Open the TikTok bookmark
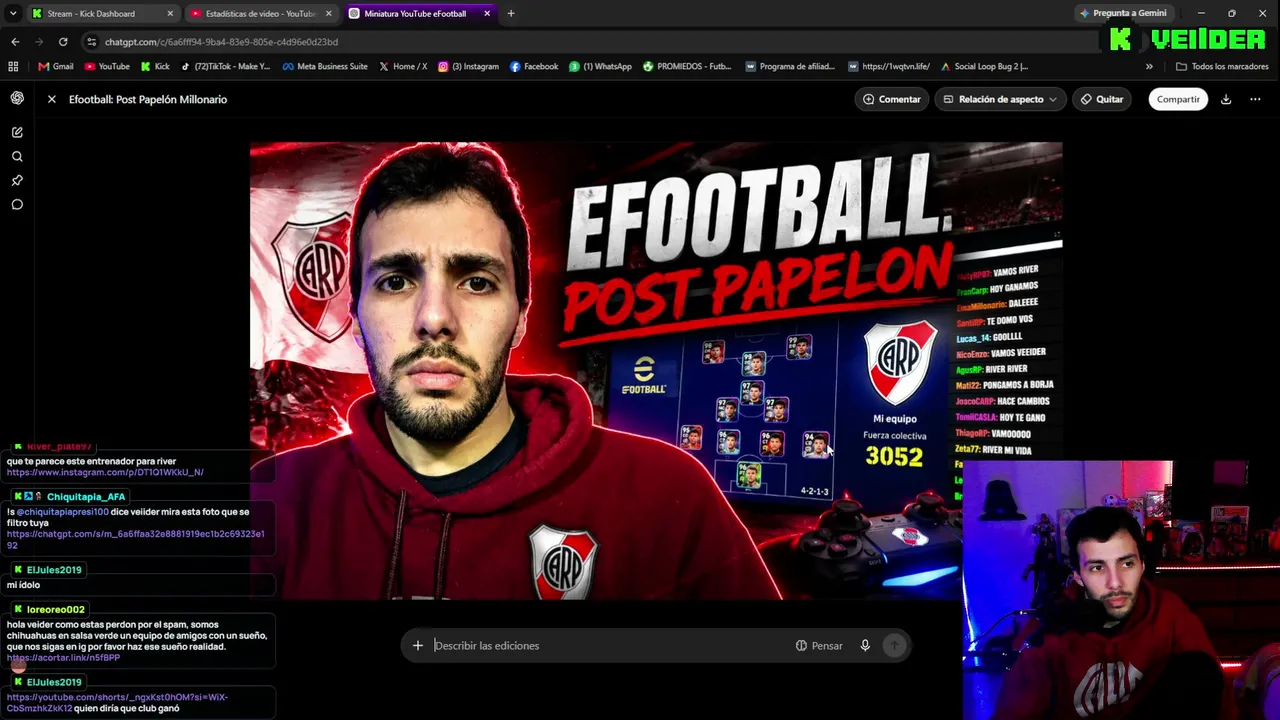The width and height of the screenshot is (1280, 720). (x=225, y=66)
